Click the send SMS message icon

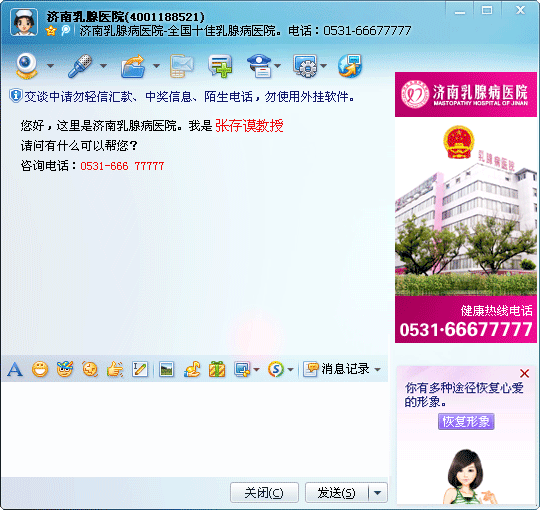(x=181, y=66)
